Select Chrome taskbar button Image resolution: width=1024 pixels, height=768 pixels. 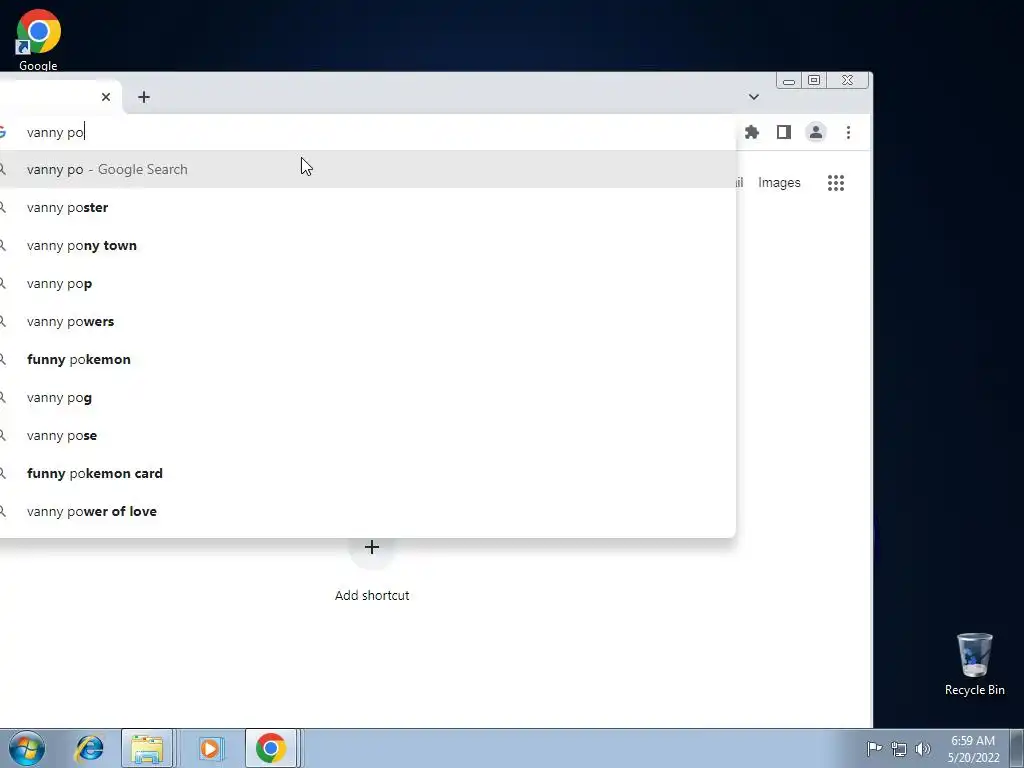click(270, 748)
